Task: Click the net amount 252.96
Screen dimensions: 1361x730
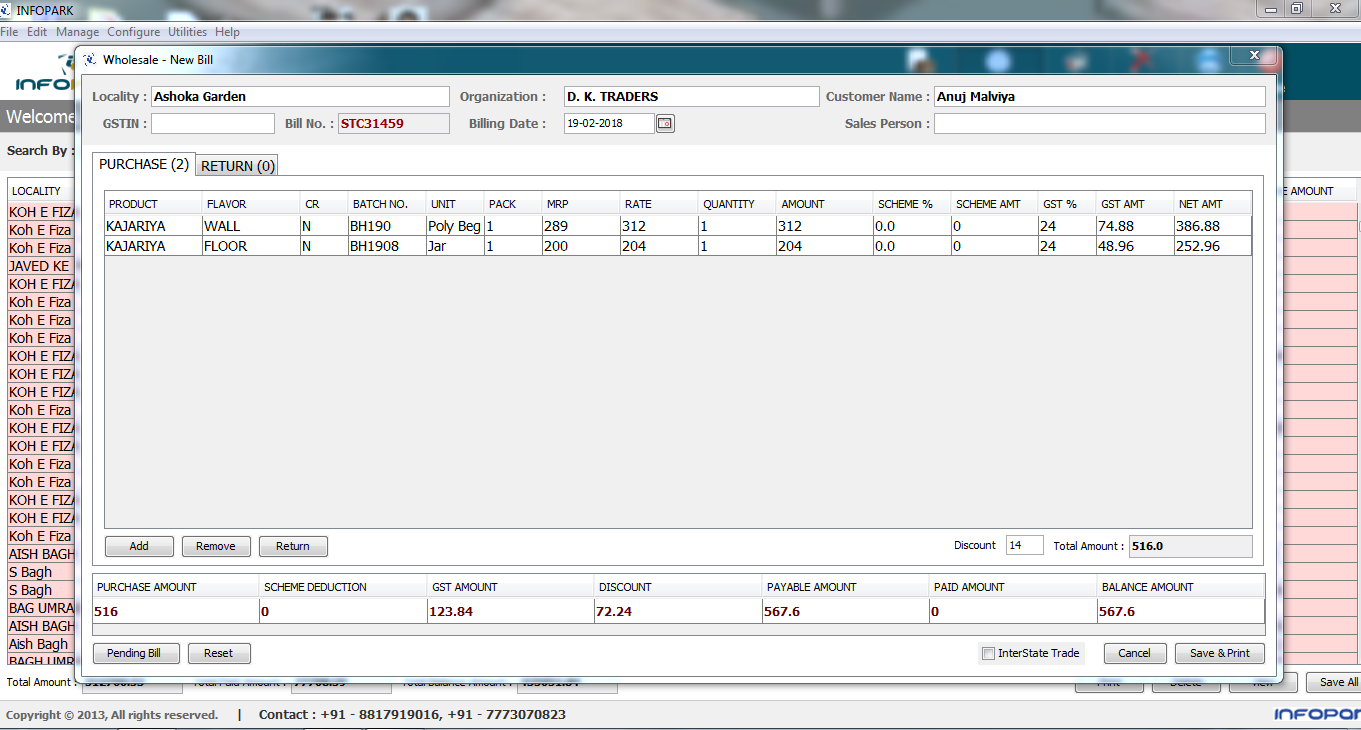Action: [x=1213, y=246]
